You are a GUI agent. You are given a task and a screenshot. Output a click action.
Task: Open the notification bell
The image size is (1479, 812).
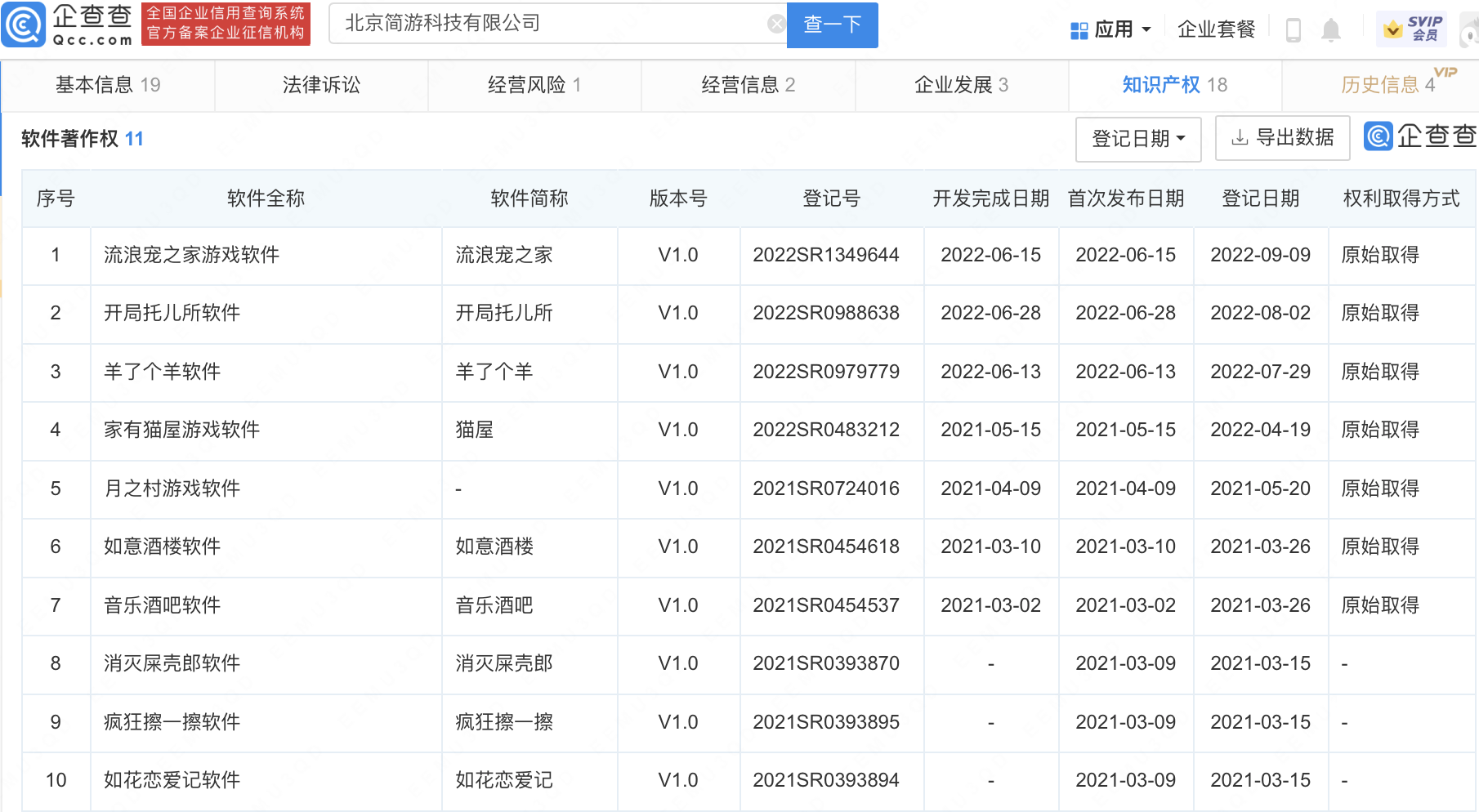pyautogui.click(x=1330, y=30)
